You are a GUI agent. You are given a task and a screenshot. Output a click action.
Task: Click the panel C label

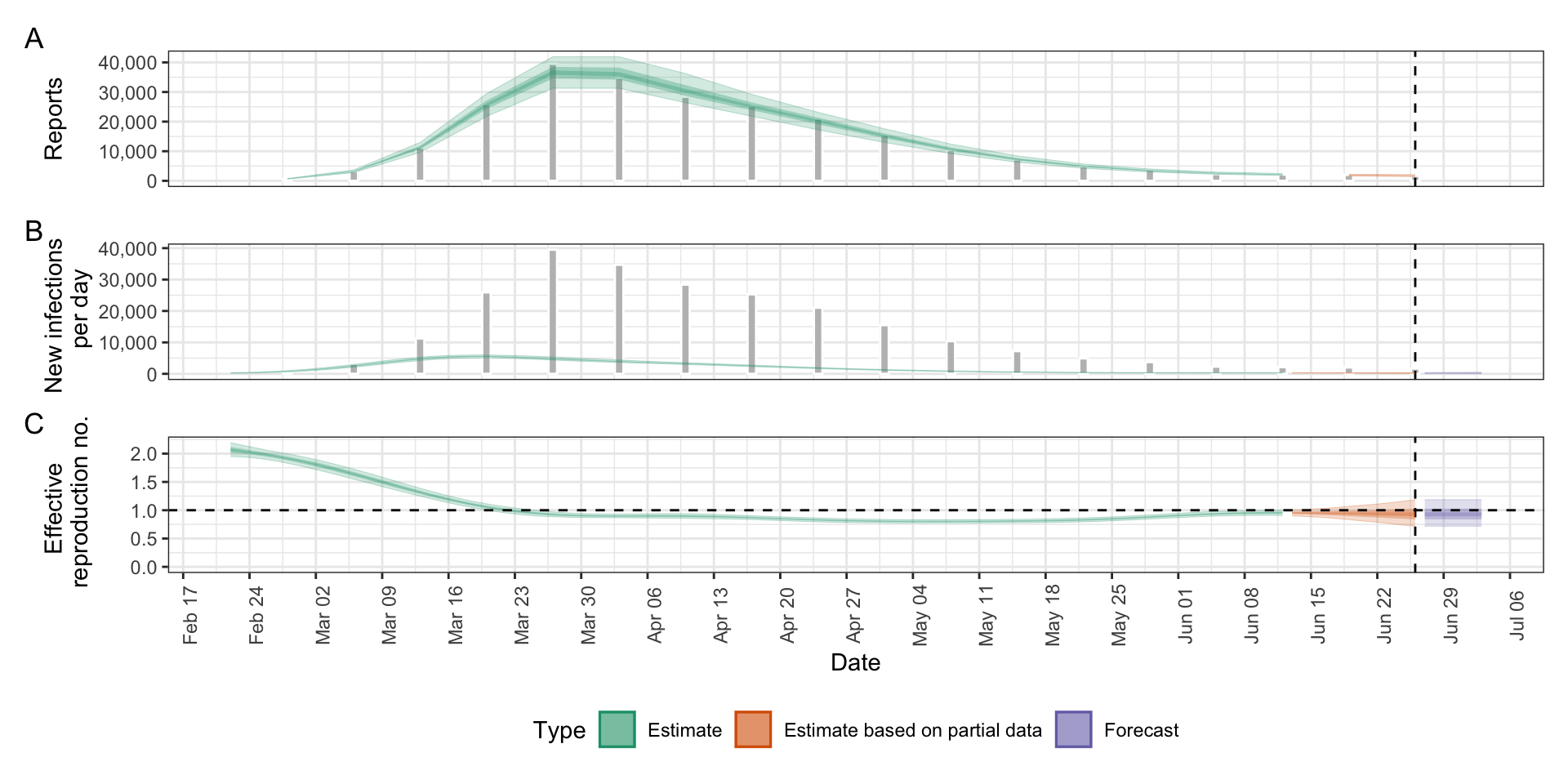click(x=33, y=424)
